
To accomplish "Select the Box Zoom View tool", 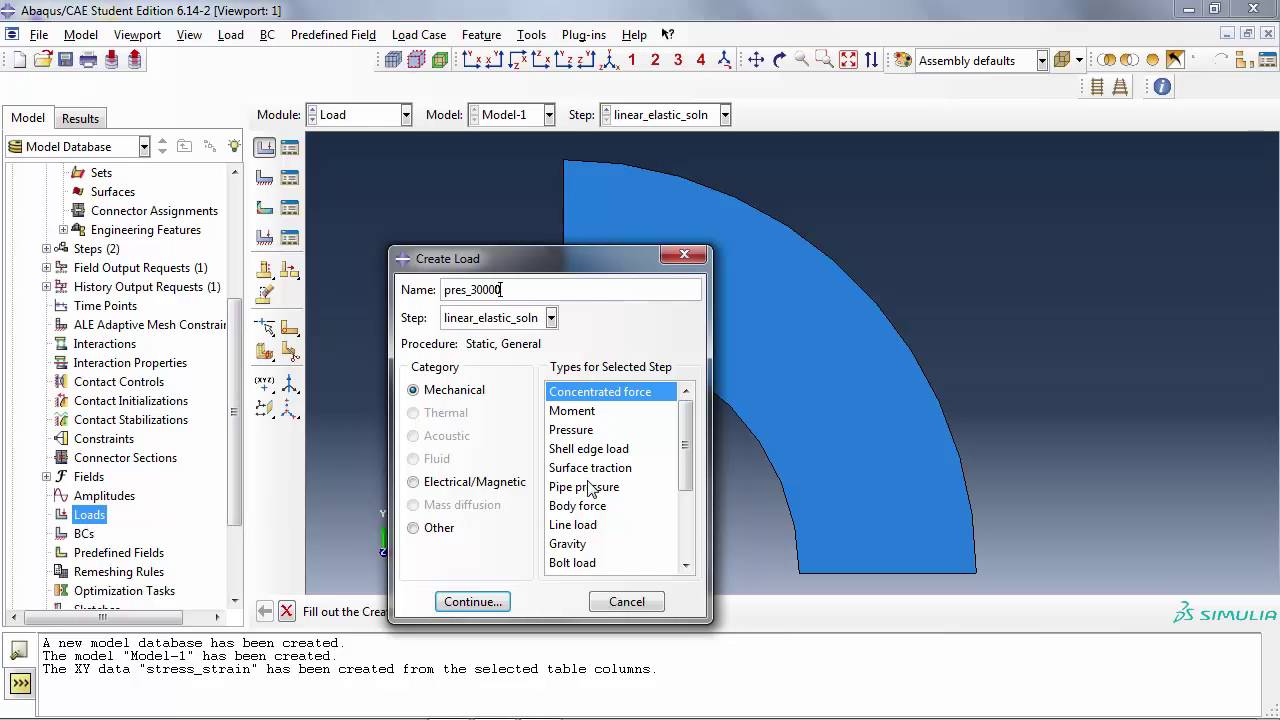I will click(825, 60).
